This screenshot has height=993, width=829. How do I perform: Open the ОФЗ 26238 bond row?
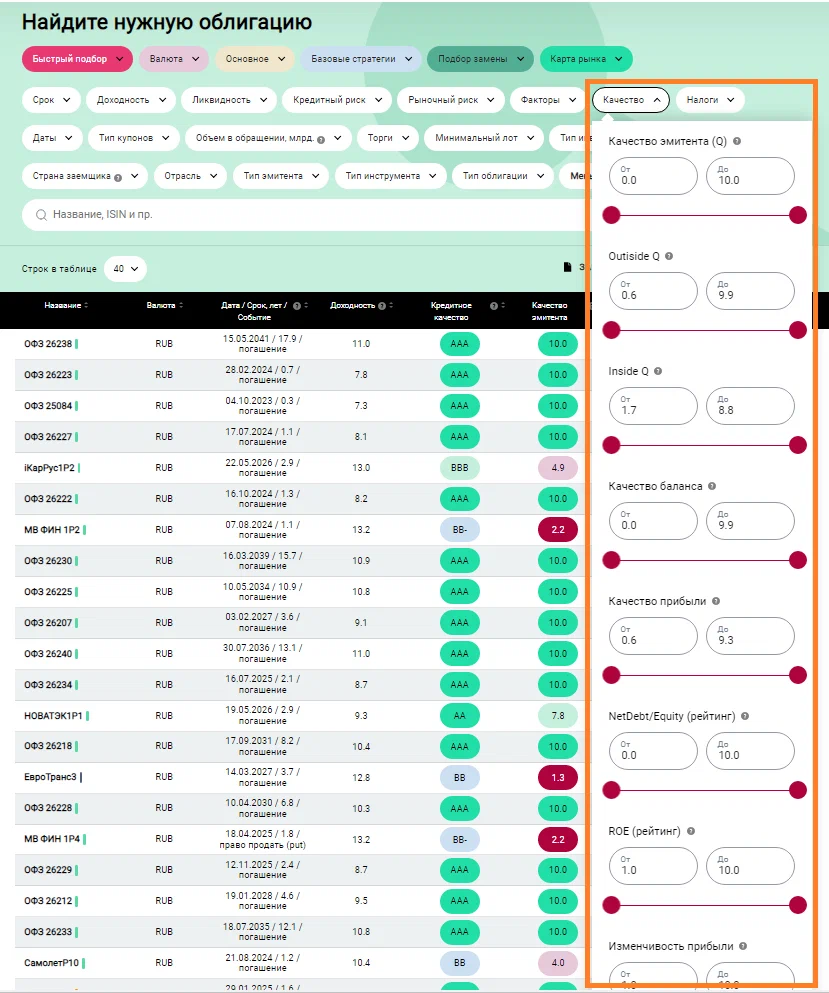click(x=48, y=344)
